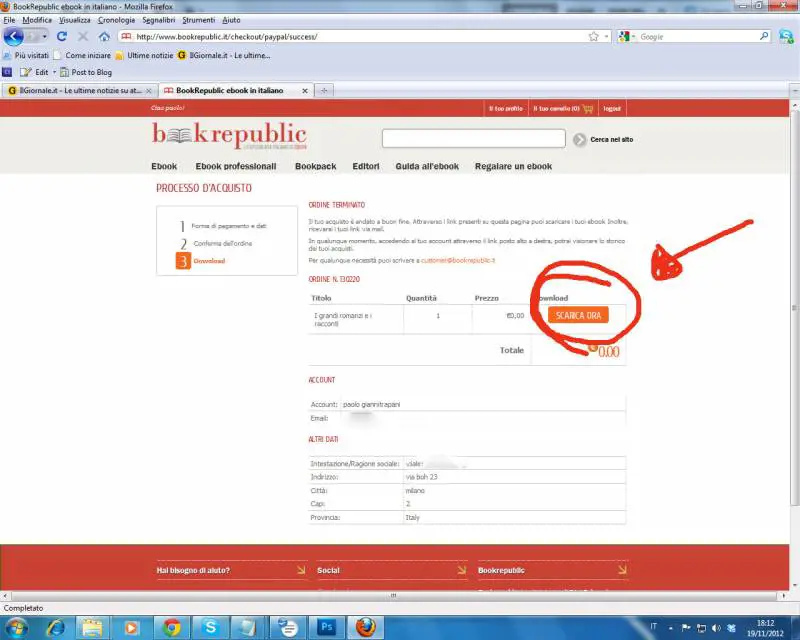Click the Firefox taskbar icon
The image size is (800, 640).
click(x=365, y=627)
